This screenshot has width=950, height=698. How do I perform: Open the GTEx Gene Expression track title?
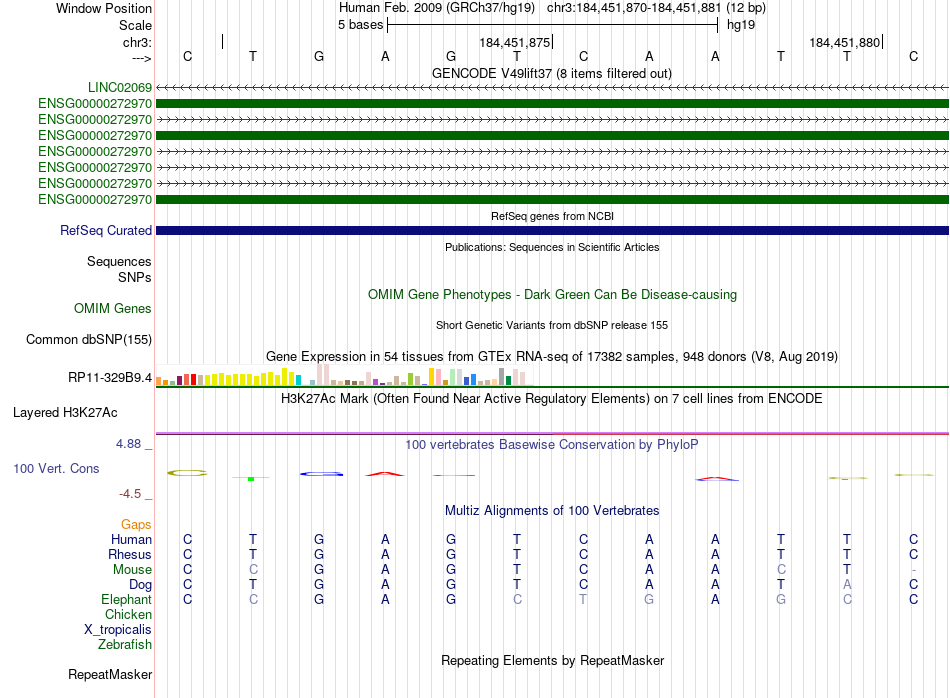click(552, 356)
